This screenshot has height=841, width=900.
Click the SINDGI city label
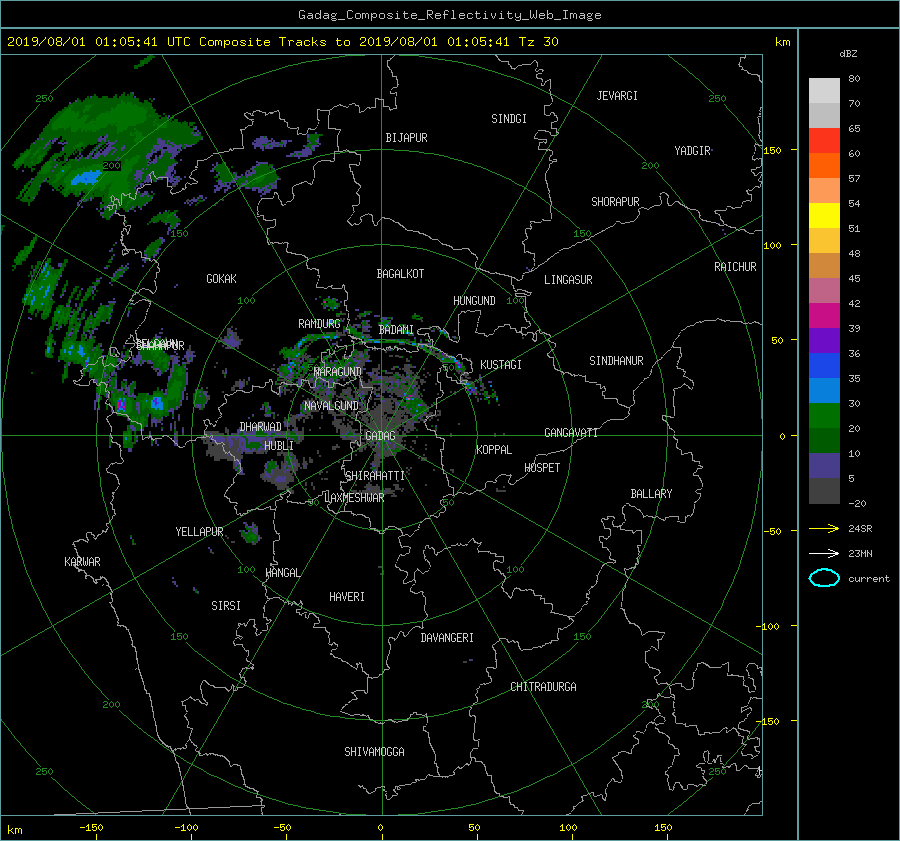coord(509,119)
